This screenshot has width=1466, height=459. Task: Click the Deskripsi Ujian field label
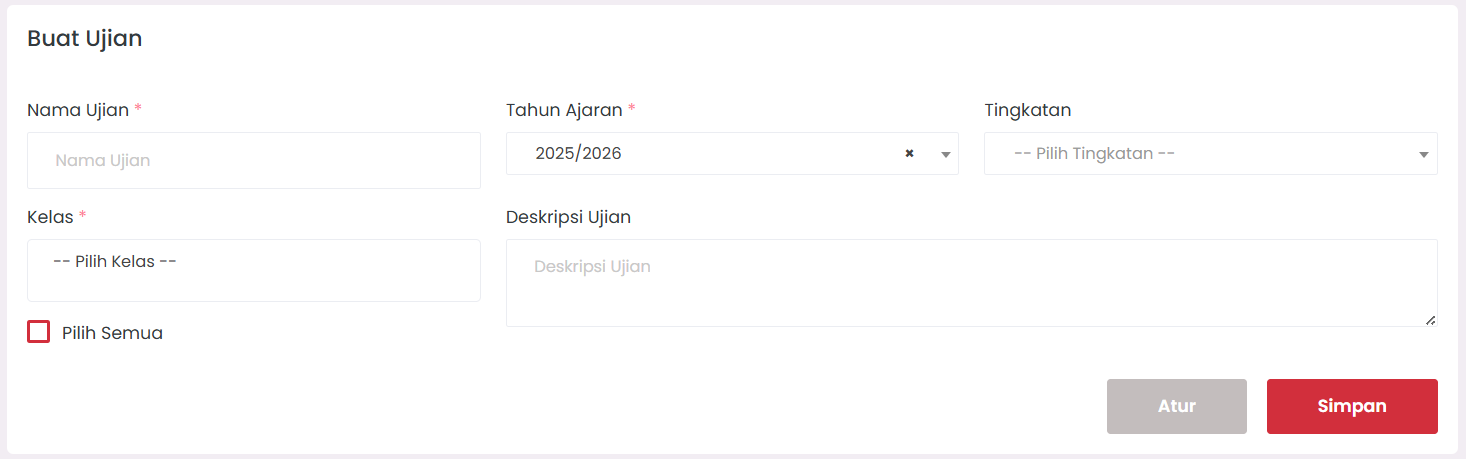pyautogui.click(x=568, y=217)
